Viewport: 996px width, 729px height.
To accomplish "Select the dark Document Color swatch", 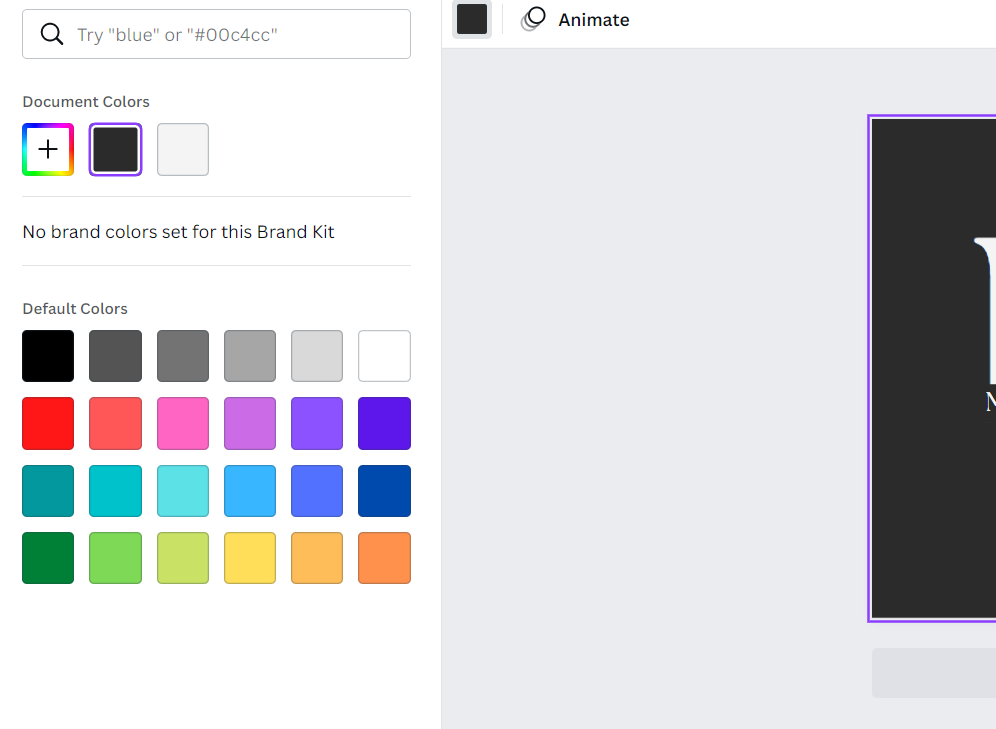I will [115, 149].
